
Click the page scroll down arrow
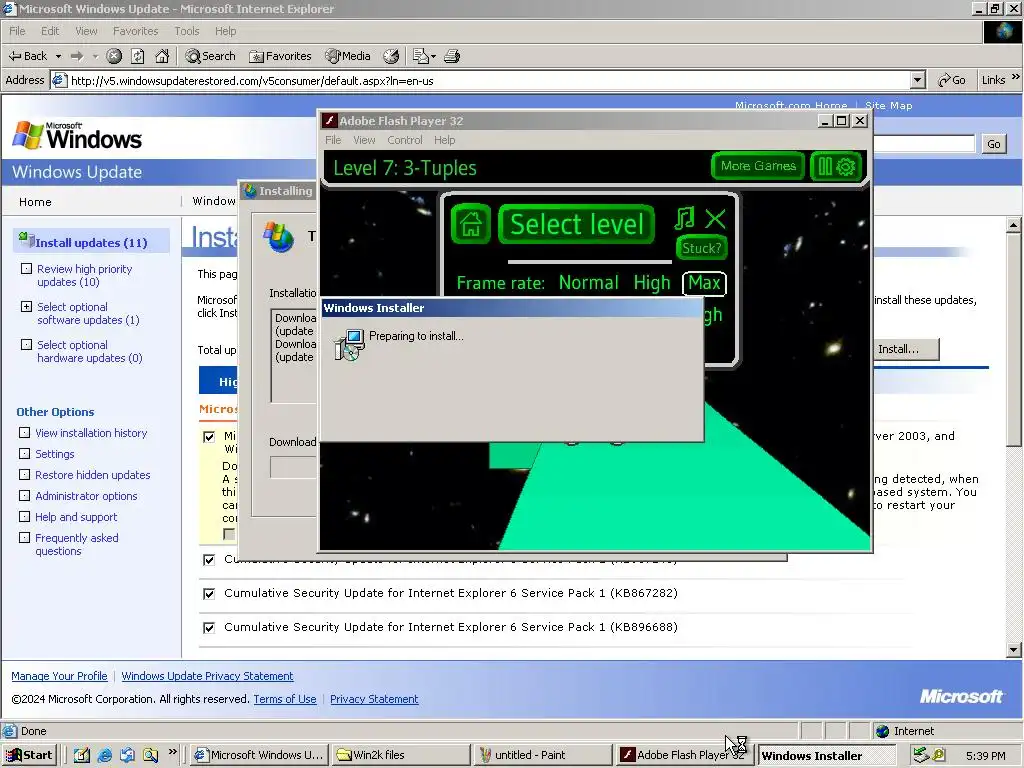pos(1014,649)
